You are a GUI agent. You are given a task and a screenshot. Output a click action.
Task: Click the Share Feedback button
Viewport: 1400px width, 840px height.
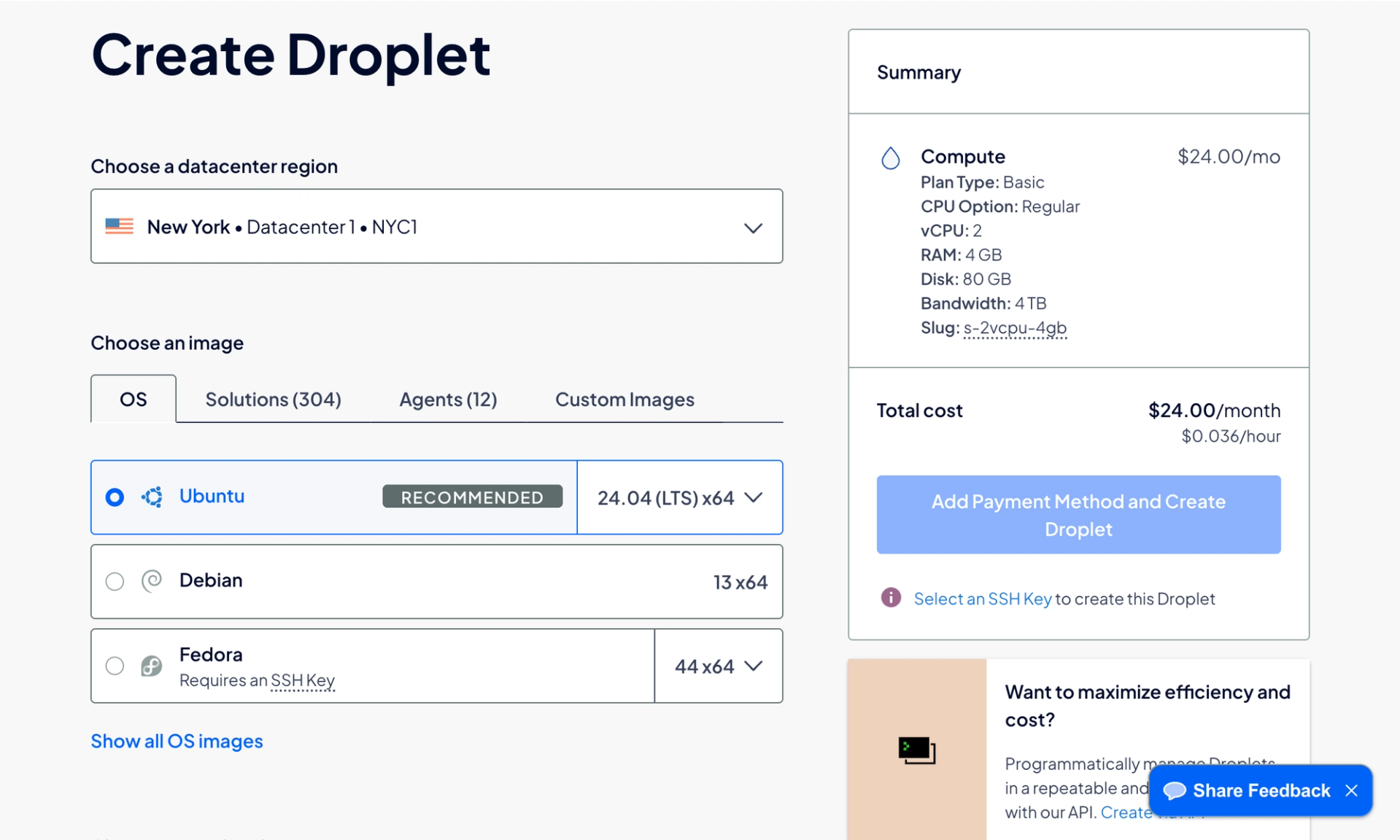coord(1260,790)
